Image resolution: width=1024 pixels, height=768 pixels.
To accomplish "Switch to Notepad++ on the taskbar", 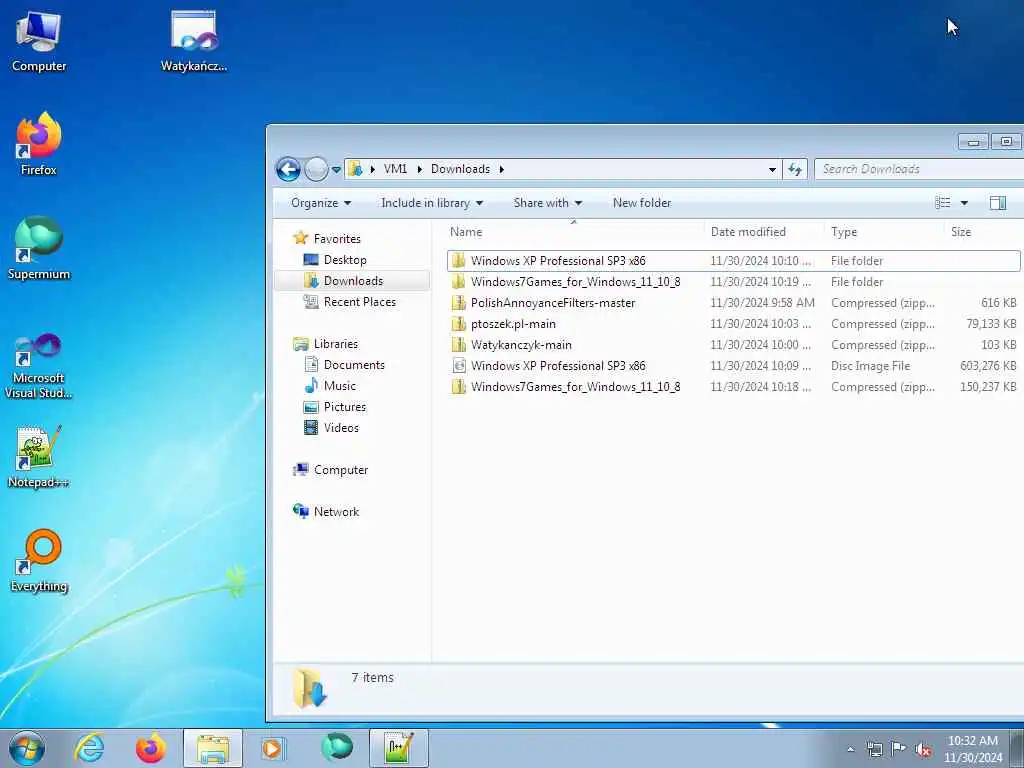I will (399, 748).
